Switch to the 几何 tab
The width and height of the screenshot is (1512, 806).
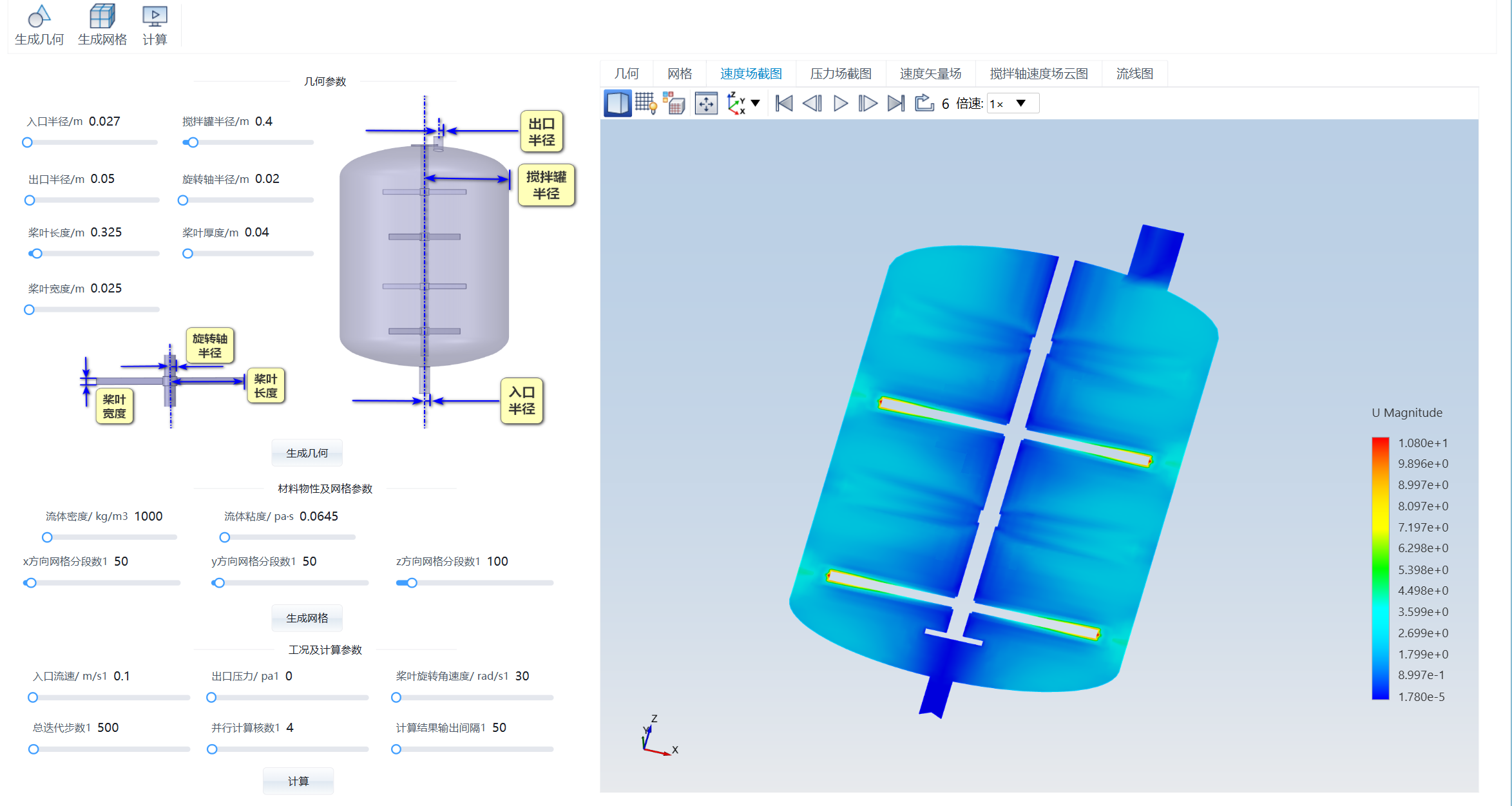[x=626, y=73]
